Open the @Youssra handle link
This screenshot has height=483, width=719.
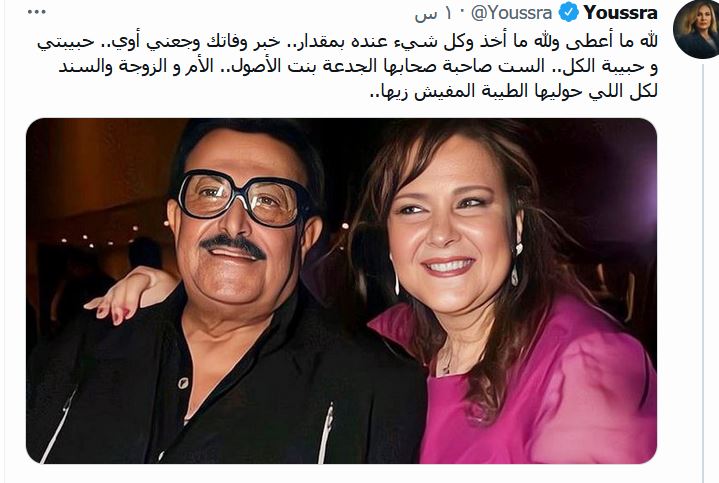click(x=511, y=13)
